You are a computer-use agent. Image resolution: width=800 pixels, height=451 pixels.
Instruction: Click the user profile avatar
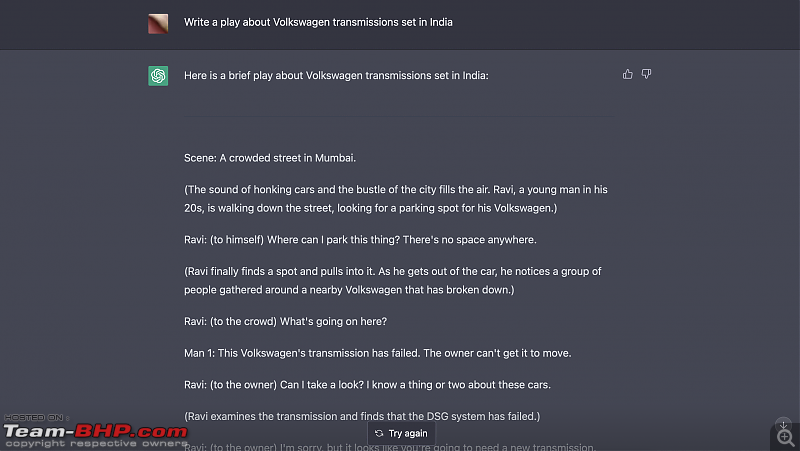pos(158,23)
